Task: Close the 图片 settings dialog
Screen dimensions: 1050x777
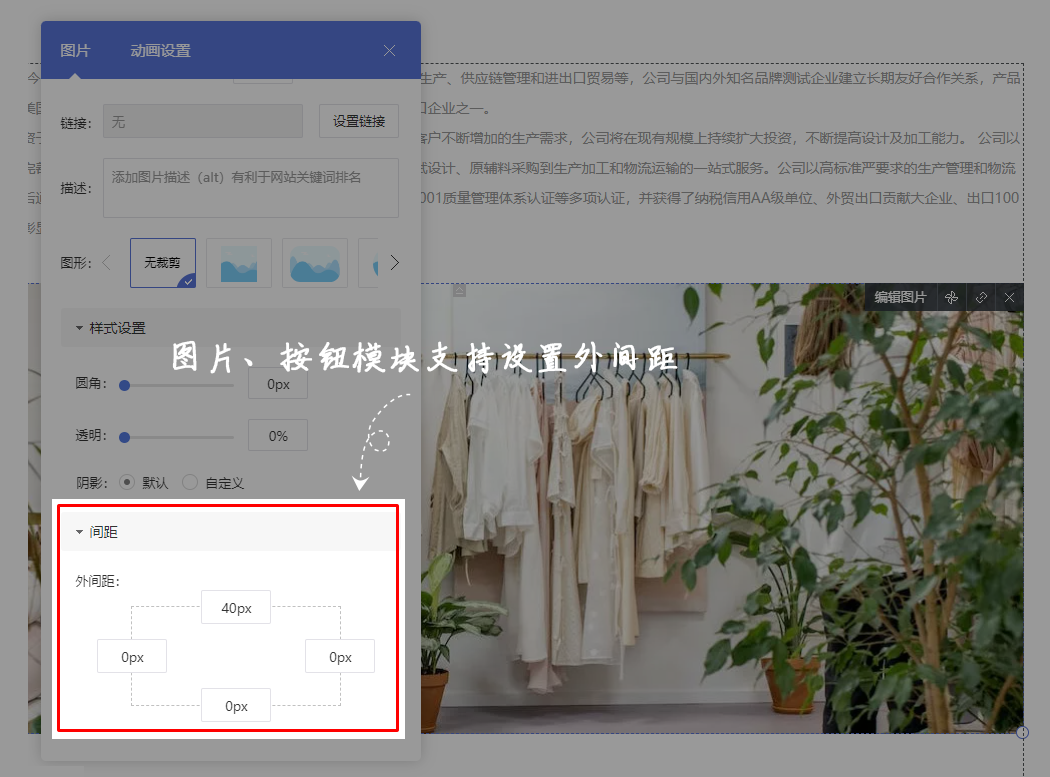Action: tap(390, 50)
